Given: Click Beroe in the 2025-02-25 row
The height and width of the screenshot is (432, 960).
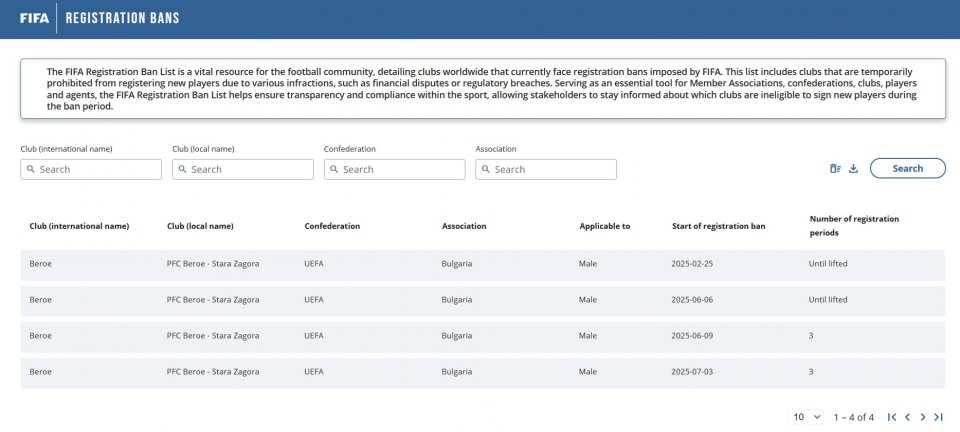Looking at the screenshot, I should point(40,264).
